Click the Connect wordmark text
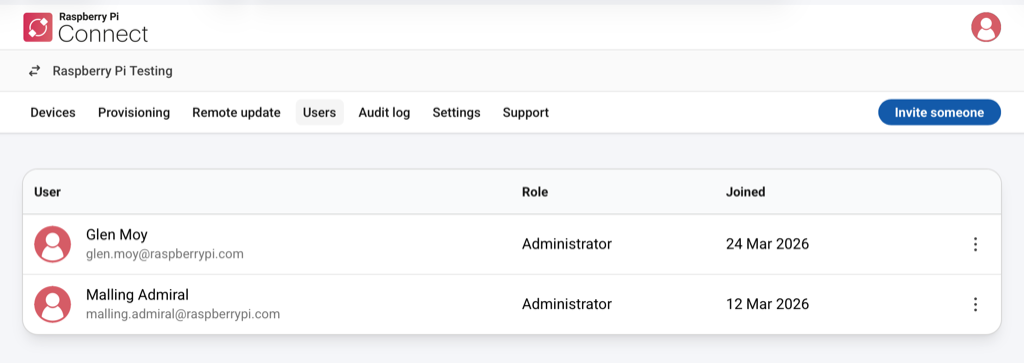Image resolution: width=1024 pixels, height=363 pixels. pyautogui.click(x=103, y=33)
